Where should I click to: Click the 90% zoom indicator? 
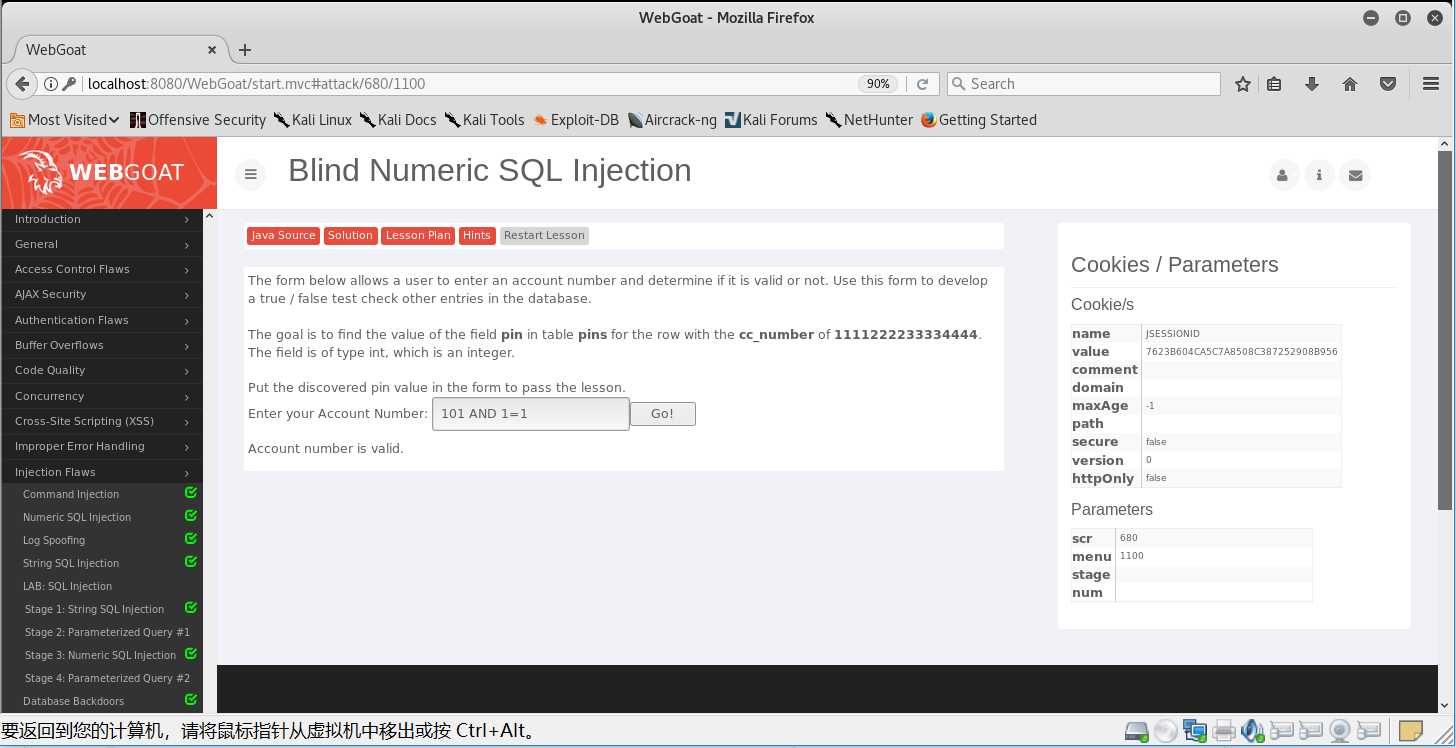point(878,84)
